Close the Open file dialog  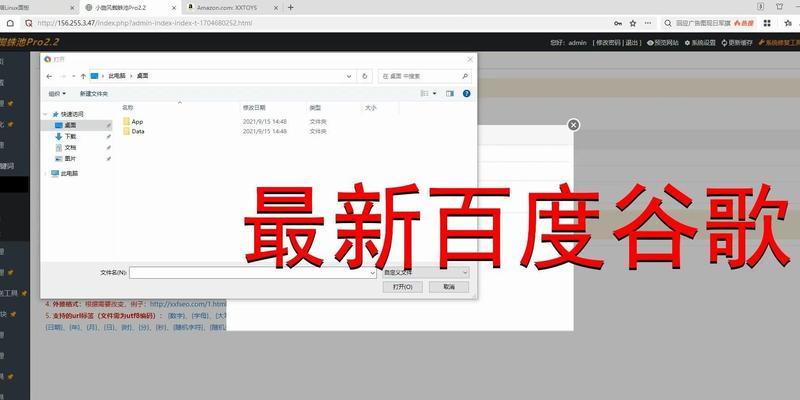coord(470,59)
